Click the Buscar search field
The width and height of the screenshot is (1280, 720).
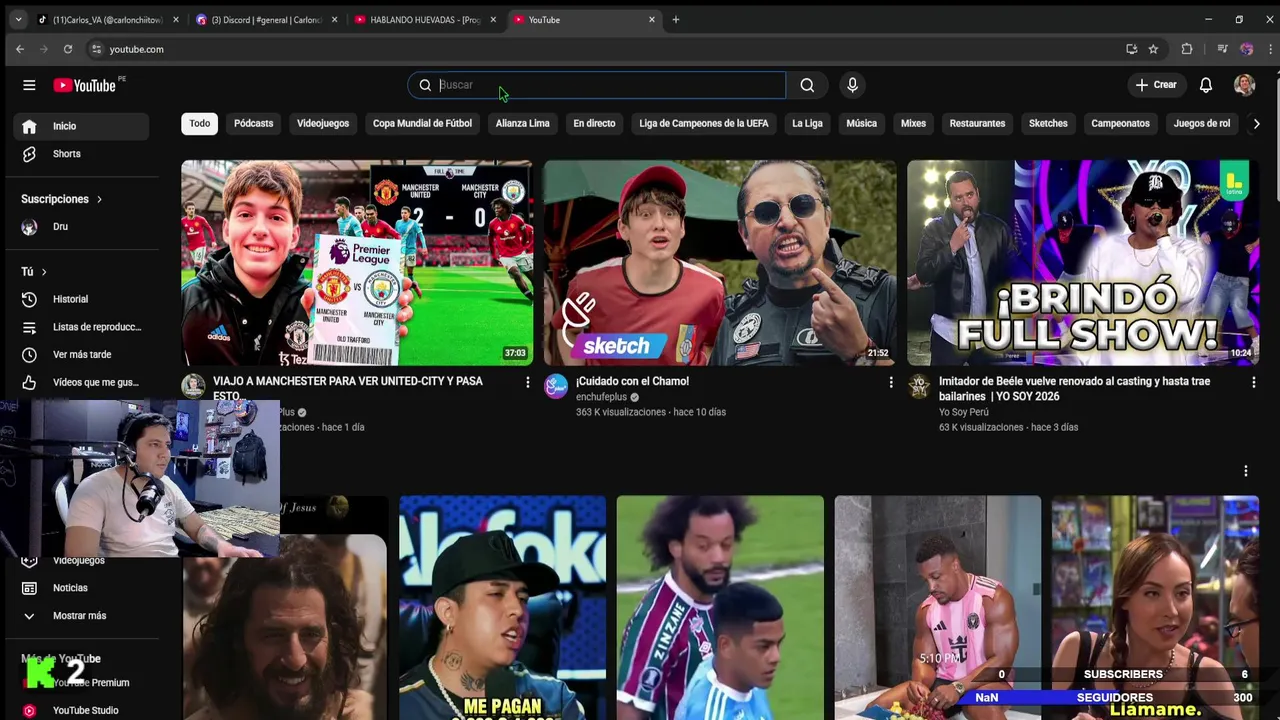pos(597,85)
